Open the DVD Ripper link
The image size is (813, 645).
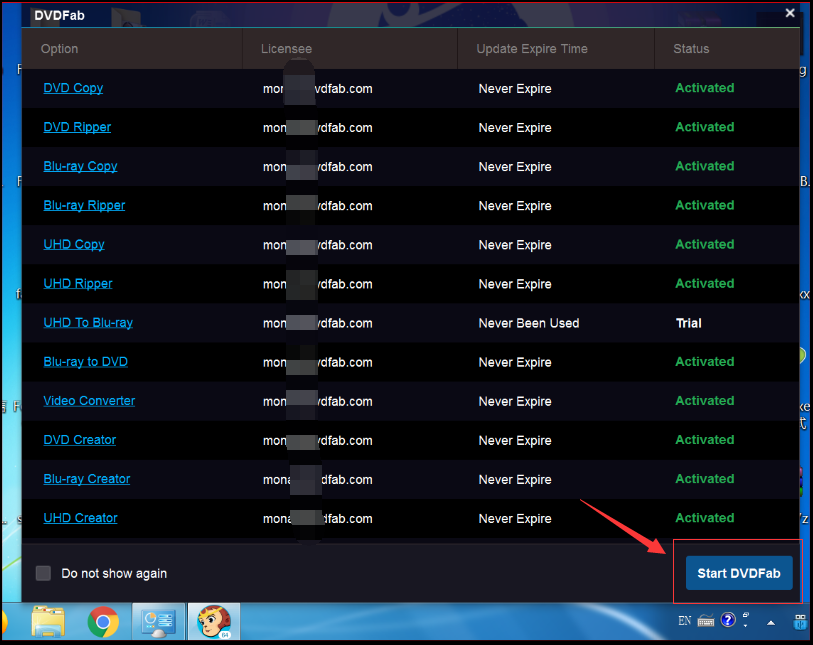point(77,127)
